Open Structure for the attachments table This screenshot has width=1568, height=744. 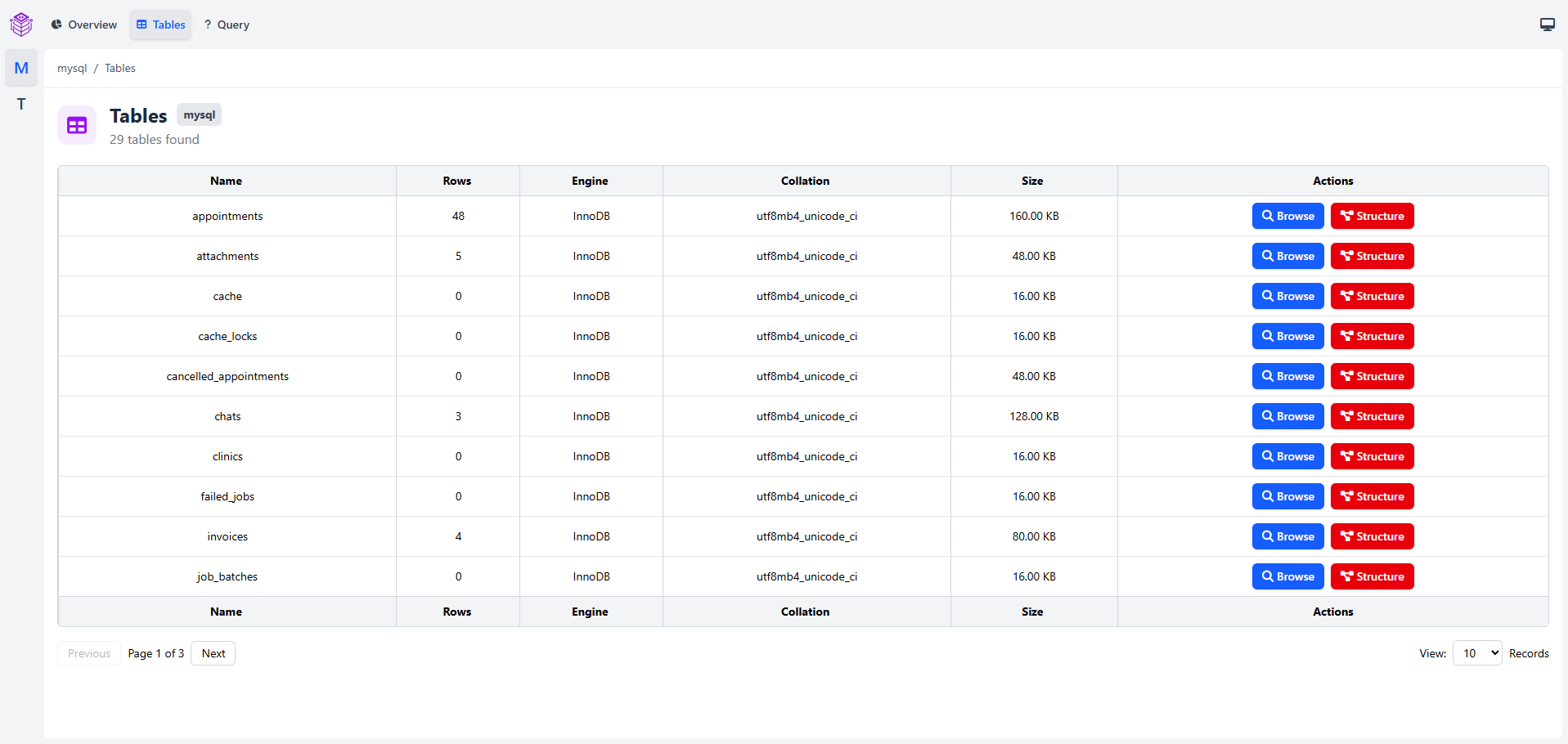(x=1372, y=256)
